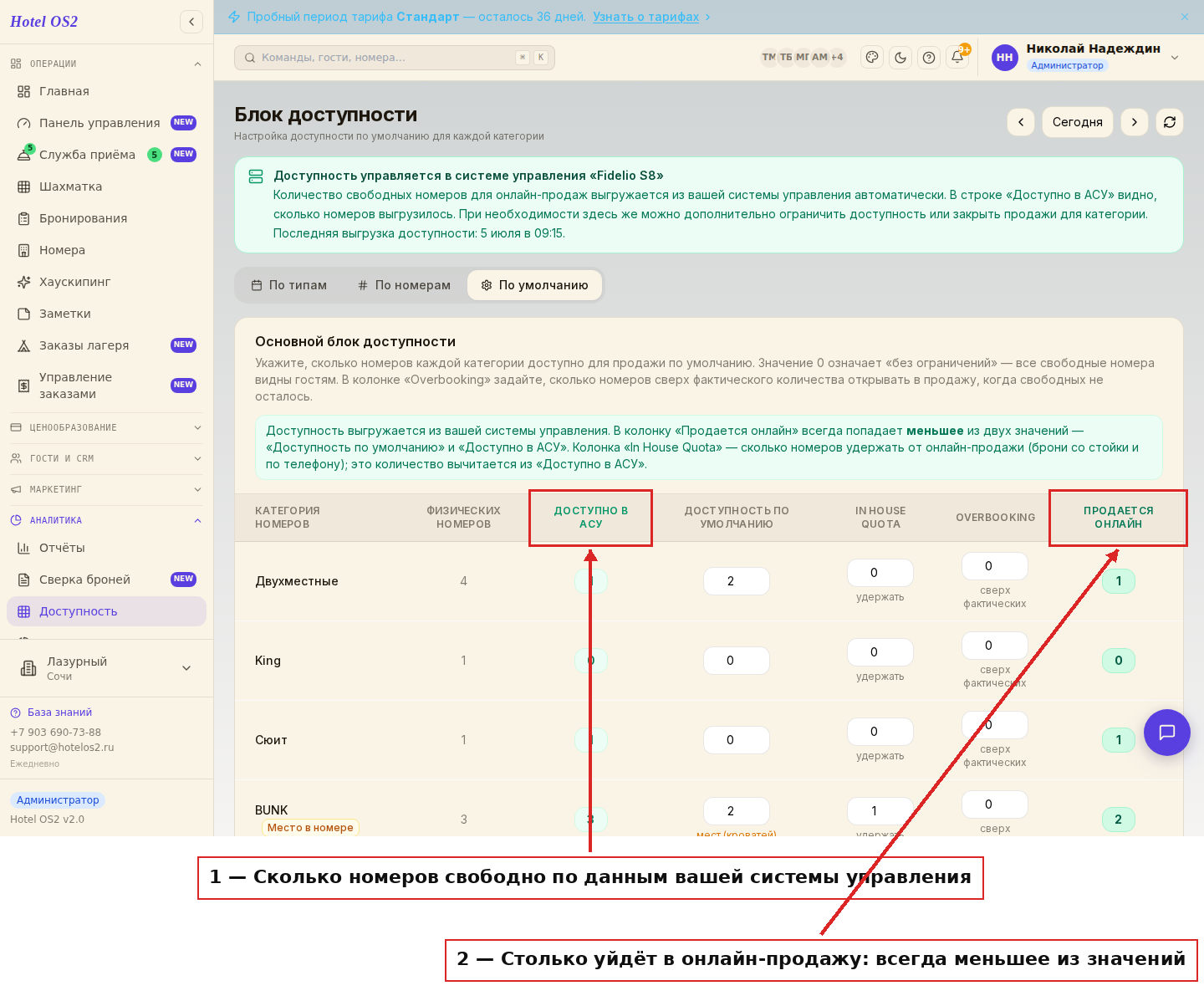
Task: Click the command search field
Action: click(395, 58)
